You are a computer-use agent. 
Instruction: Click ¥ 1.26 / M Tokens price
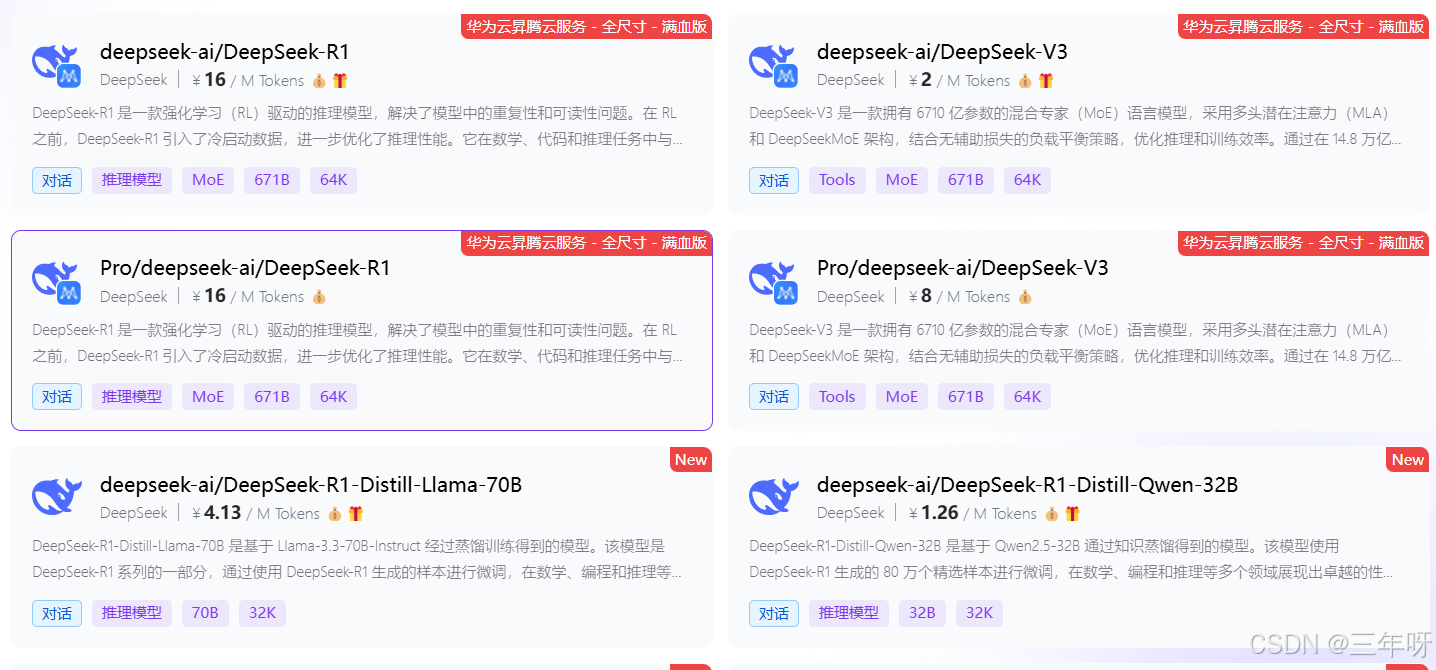pos(973,513)
